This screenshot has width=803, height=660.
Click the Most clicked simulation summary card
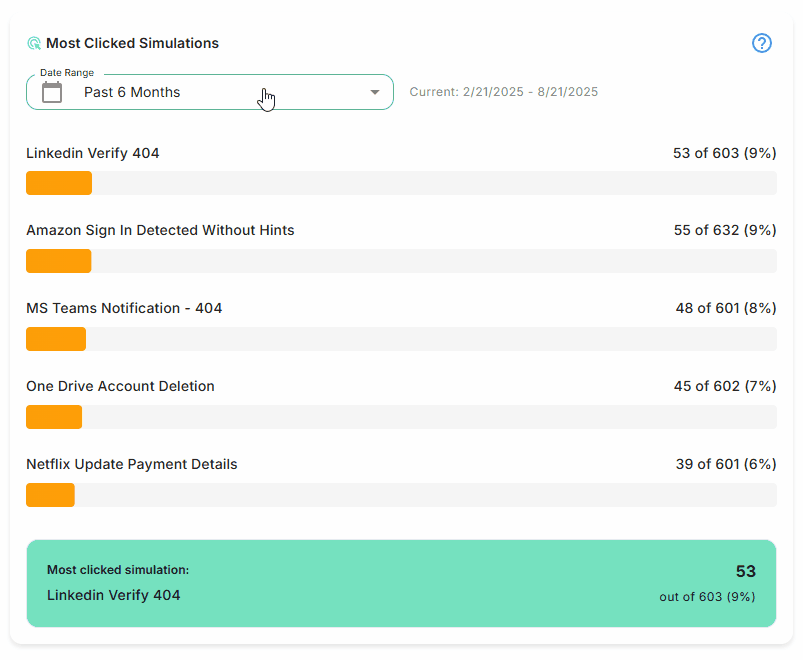coord(402,583)
